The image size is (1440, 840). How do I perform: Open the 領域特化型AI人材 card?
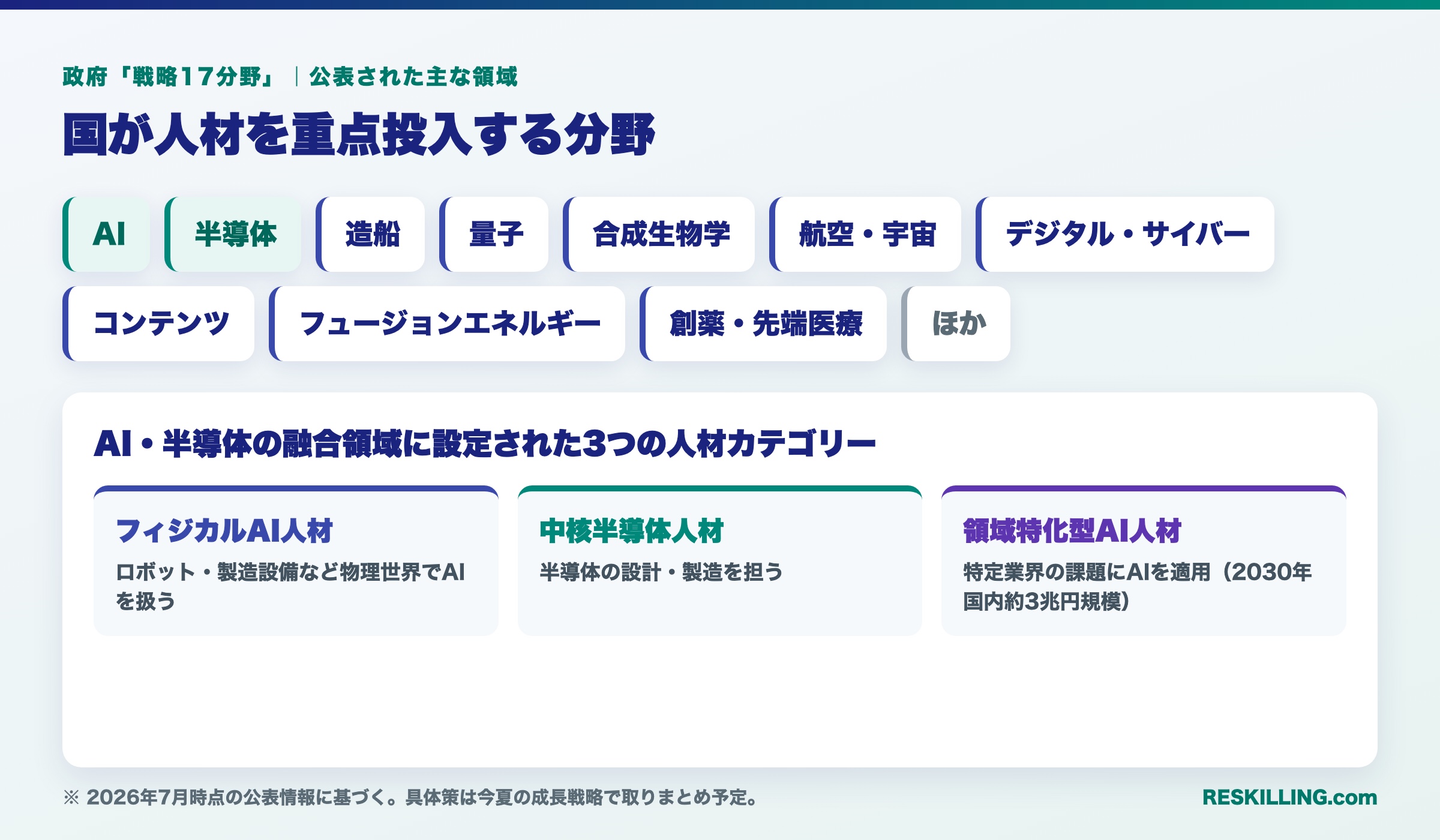pos(1144,561)
